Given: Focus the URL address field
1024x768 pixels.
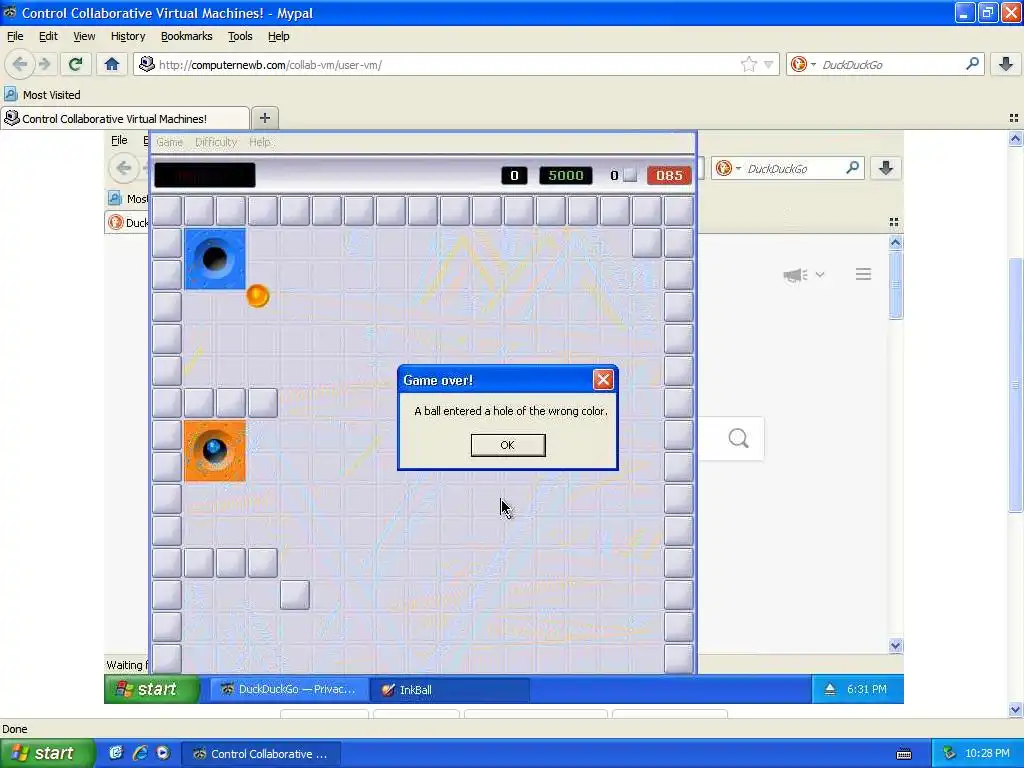Looking at the screenshot, I should (x=447, y=64).
